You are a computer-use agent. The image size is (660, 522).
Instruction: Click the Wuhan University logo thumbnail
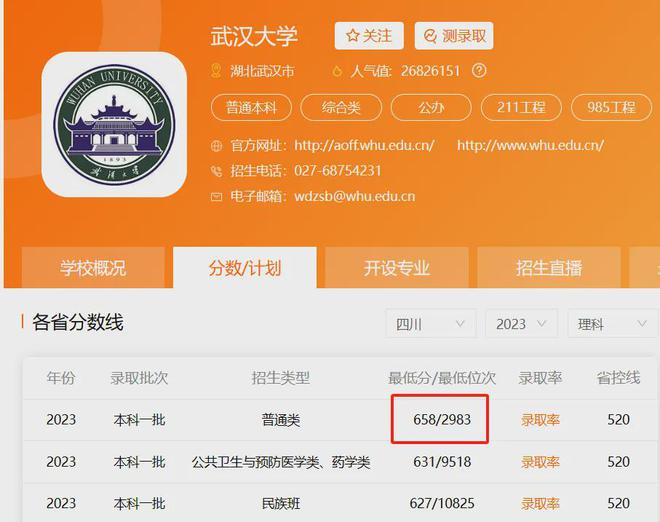tap(114, 124)
